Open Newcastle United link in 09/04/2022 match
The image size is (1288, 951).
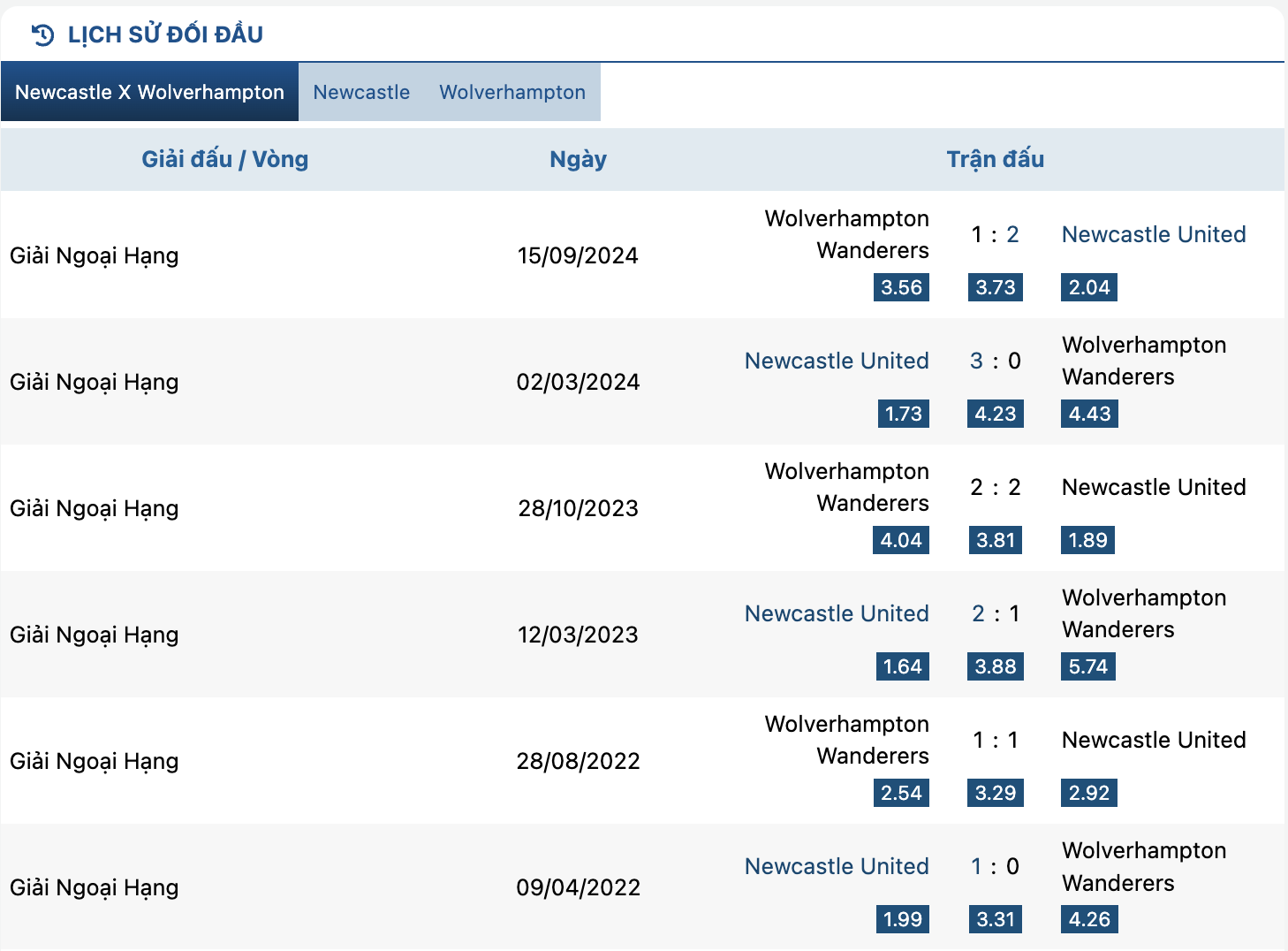(x=837, y=866)
